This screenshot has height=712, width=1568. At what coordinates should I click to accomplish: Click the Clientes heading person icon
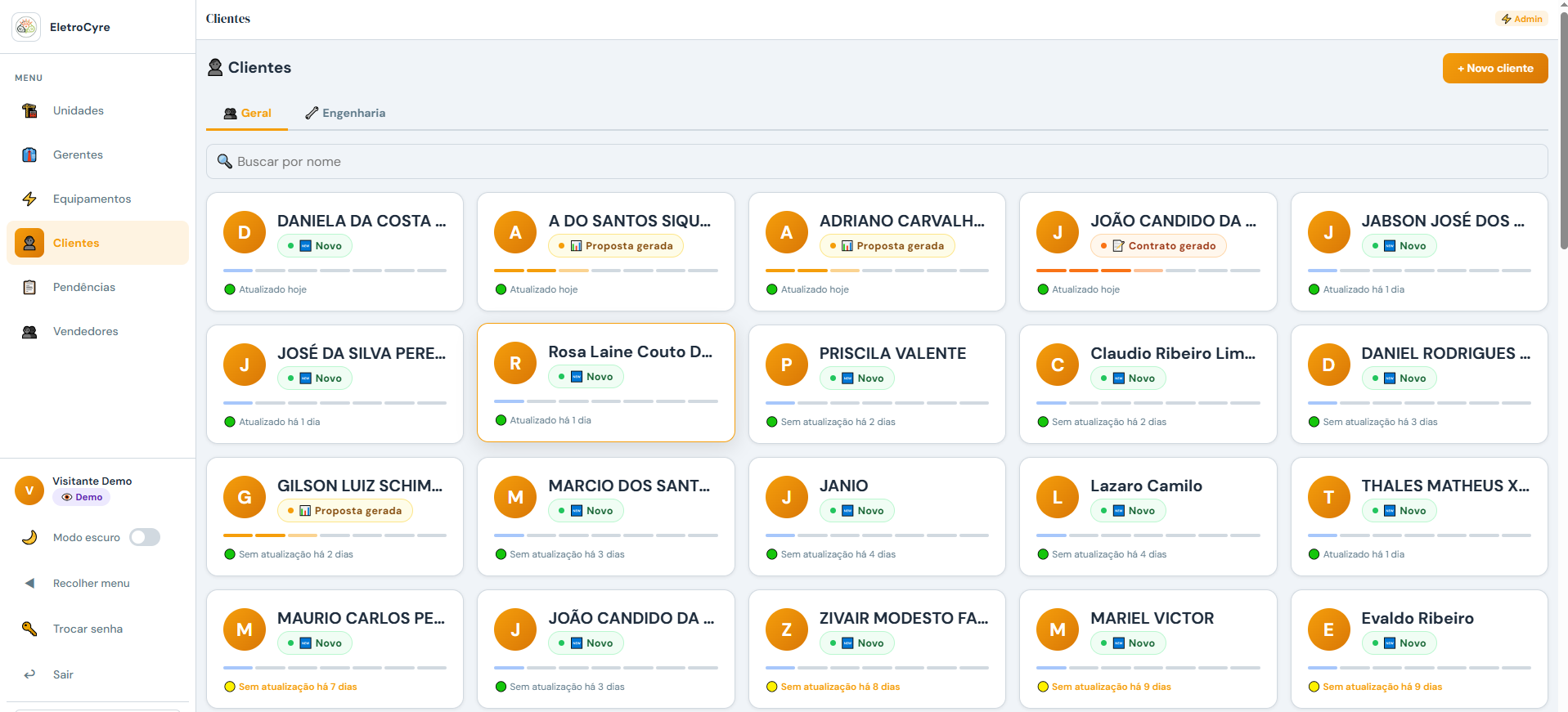[x=215, y=67]
